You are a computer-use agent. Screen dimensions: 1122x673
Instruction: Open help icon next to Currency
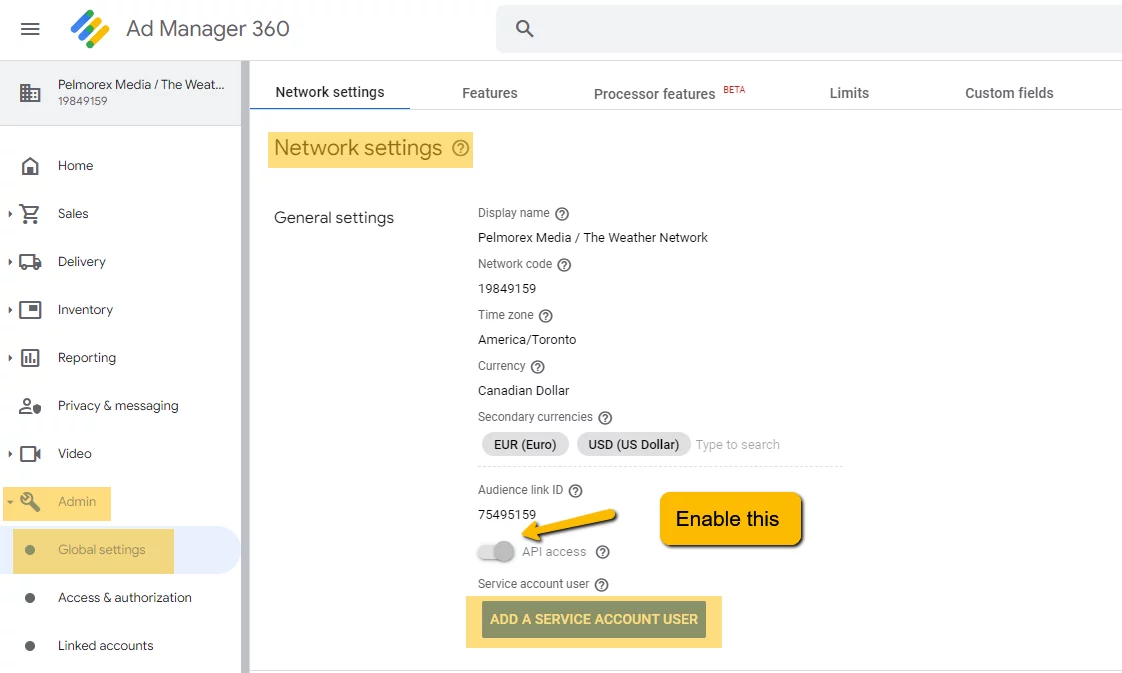click(537, 367)
